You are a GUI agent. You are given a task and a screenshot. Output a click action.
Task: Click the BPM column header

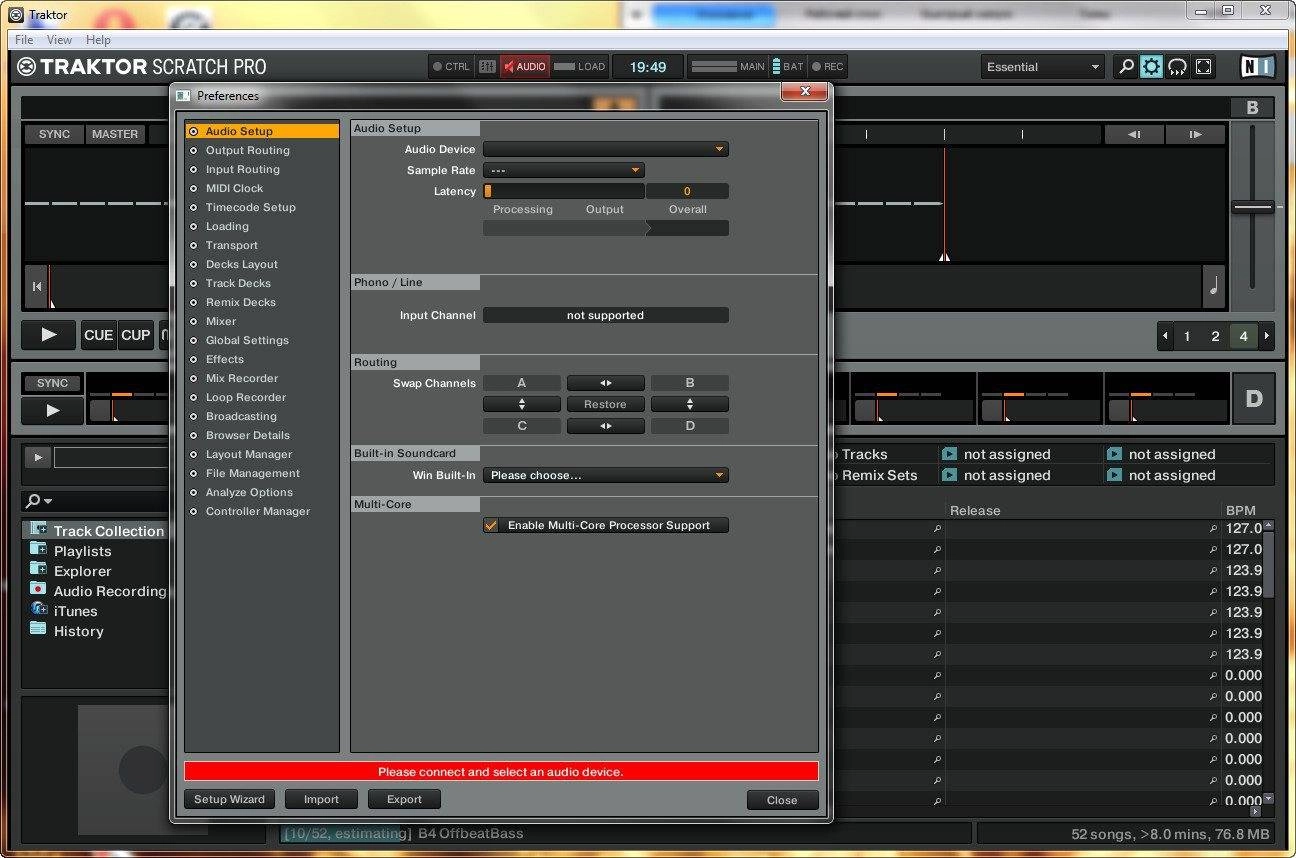click(1240, 510)
